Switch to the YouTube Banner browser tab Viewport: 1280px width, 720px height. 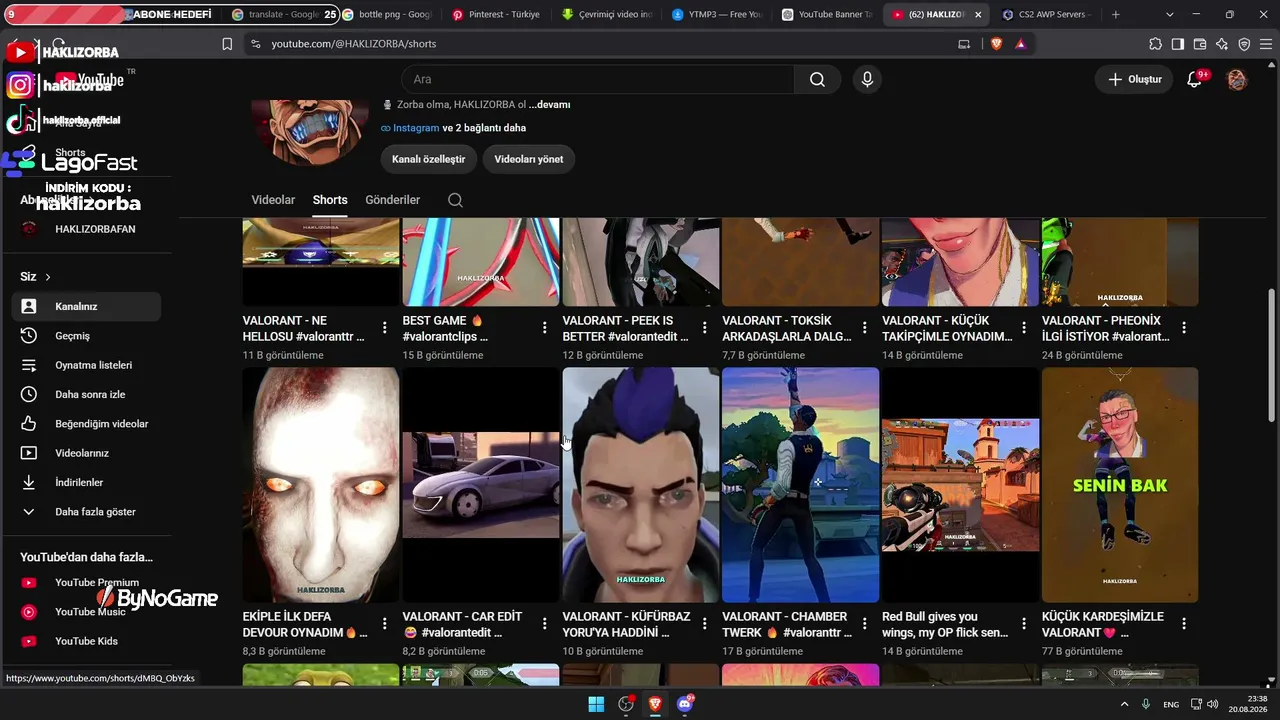(x=826, y=15)
